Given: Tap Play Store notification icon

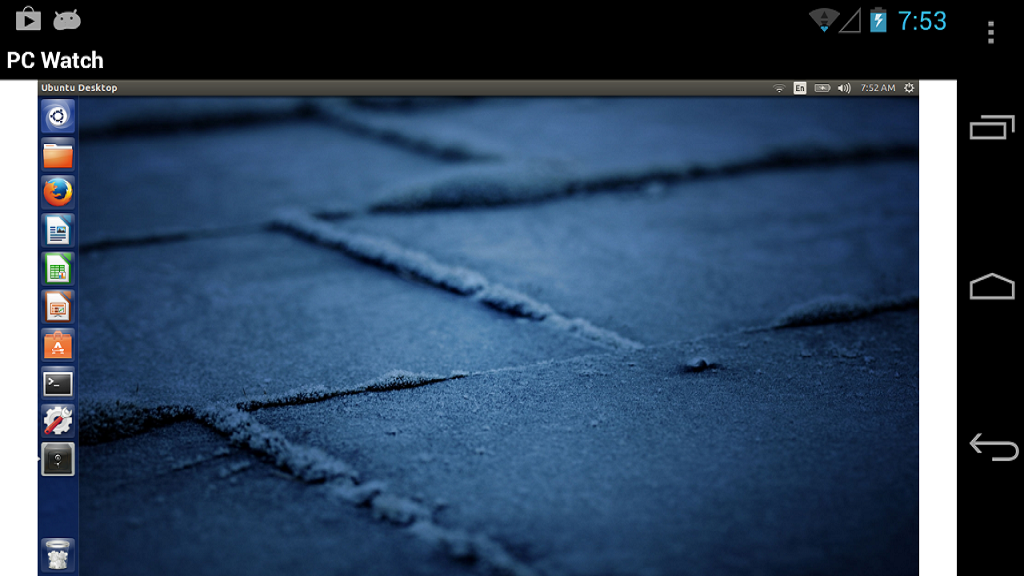Looking at the screenshot, I should point(28,19).
